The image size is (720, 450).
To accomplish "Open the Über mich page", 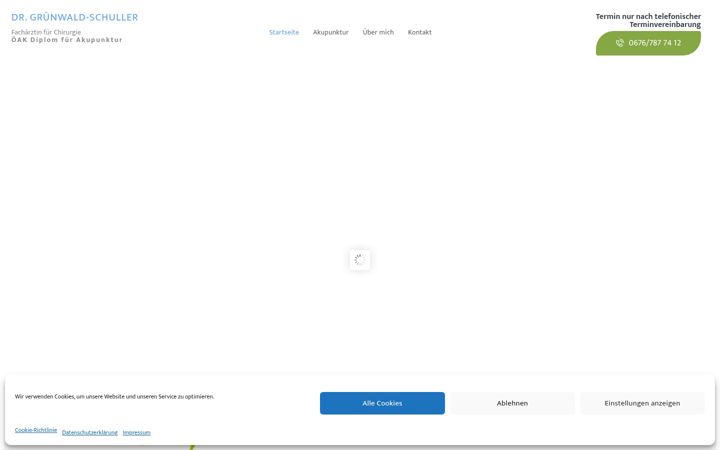I will click(x=378, y=32).
